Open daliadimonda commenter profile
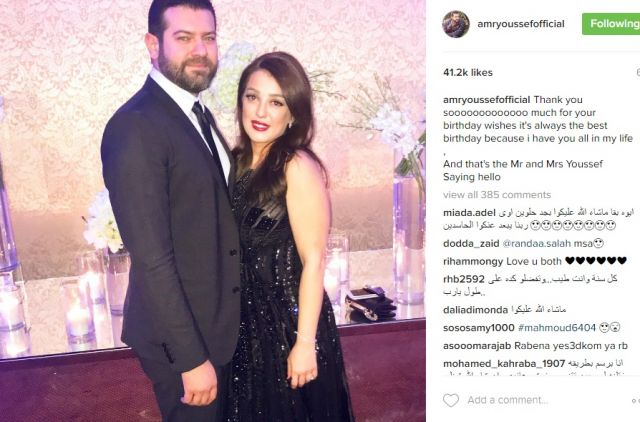 click(x=476, y=310)
